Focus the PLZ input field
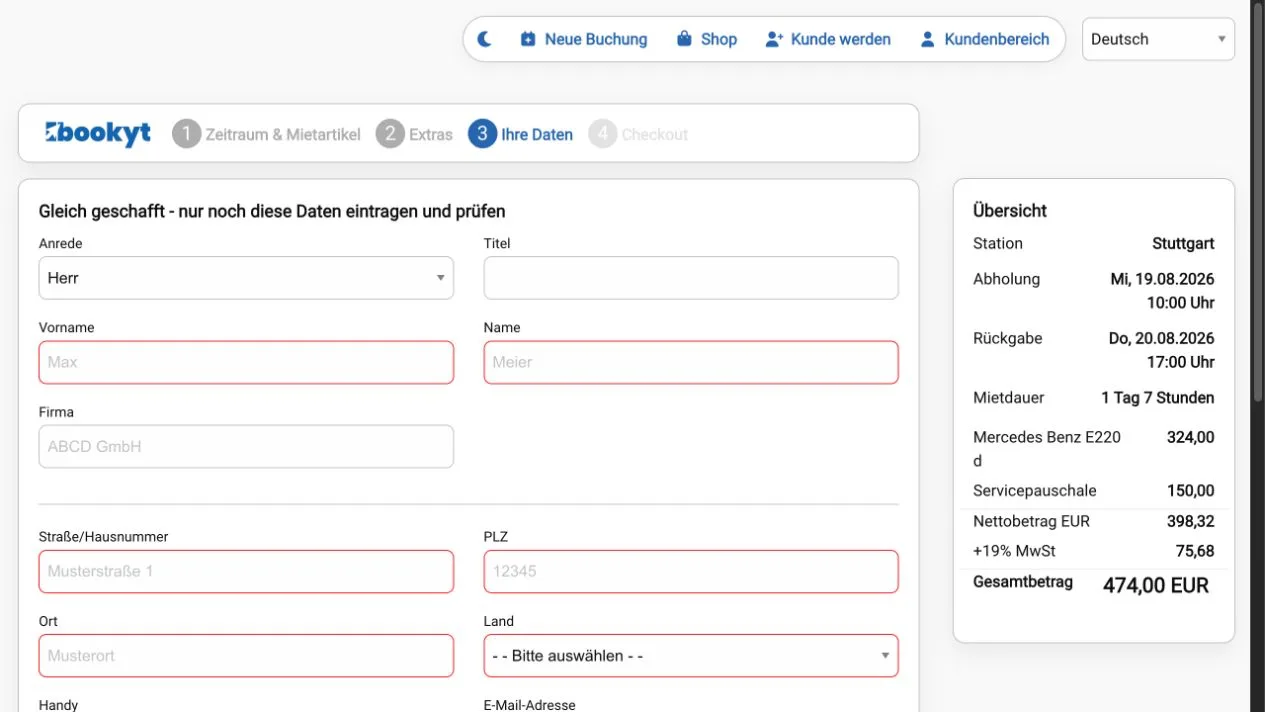The width and height of the screenshot is (1265, 712). click(x=691, y=571)
